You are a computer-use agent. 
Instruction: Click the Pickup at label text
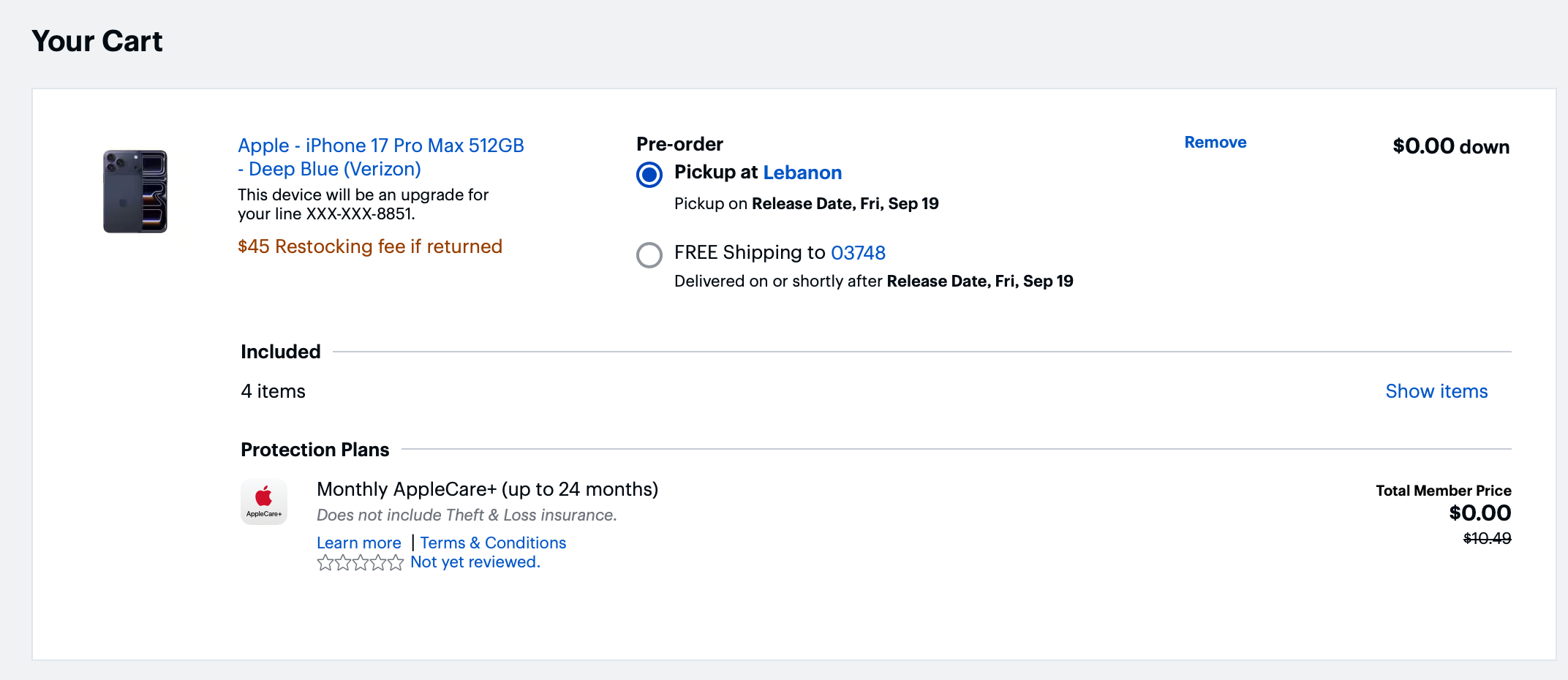click(x=715, y=173)
